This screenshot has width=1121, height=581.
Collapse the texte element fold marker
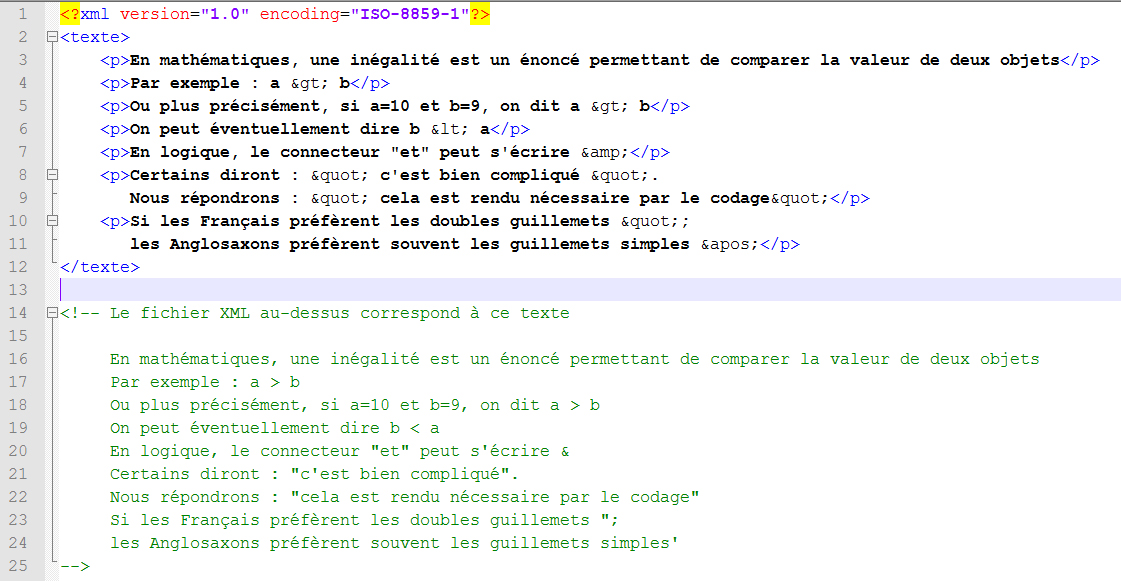[x=52, y=37]
